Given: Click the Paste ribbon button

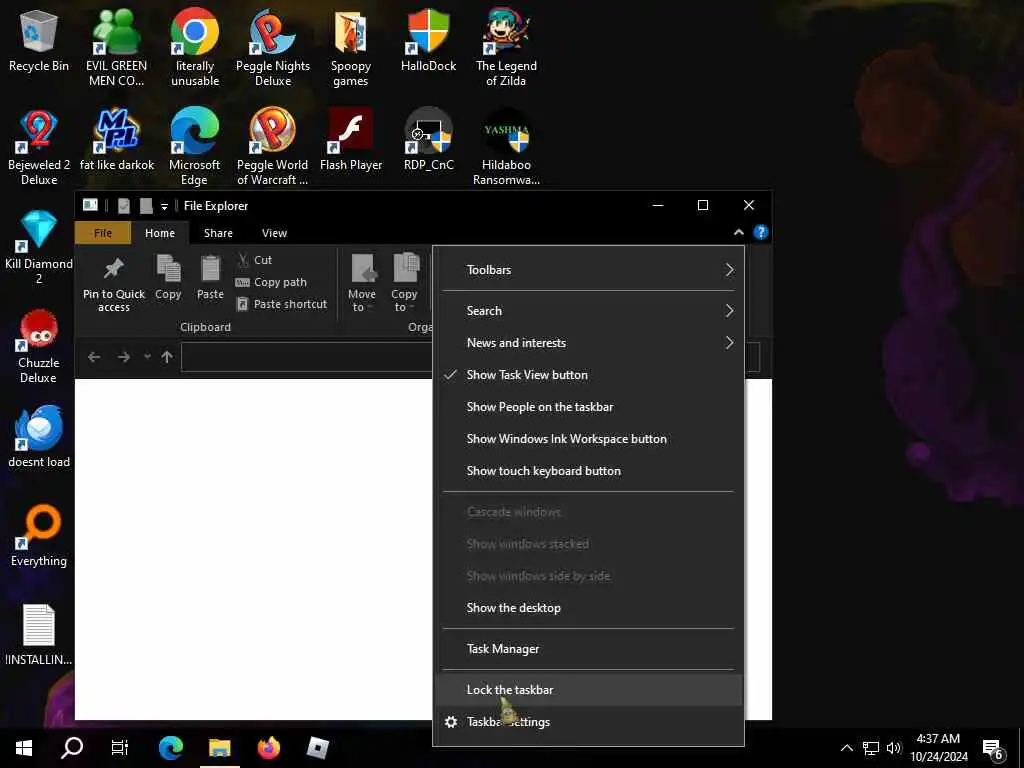Looking at the screenshot, I should point(210,278).
